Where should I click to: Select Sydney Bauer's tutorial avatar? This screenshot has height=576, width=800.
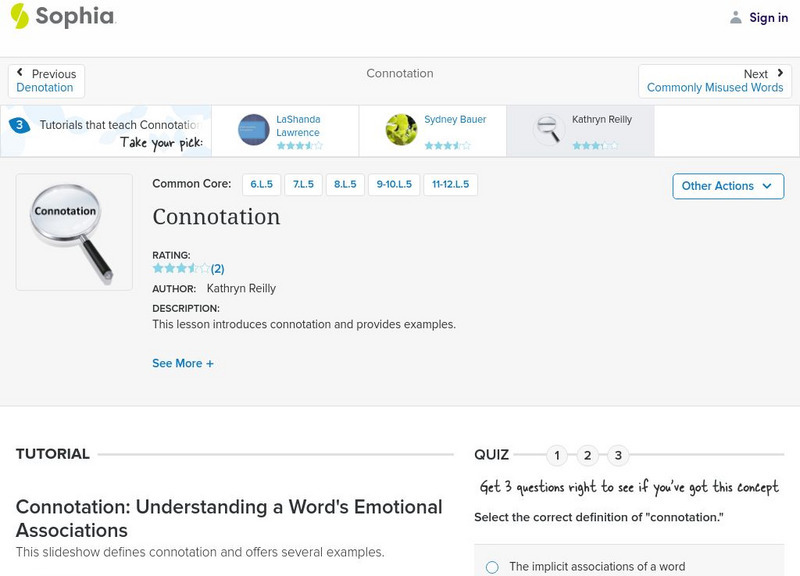click(402, 130)
